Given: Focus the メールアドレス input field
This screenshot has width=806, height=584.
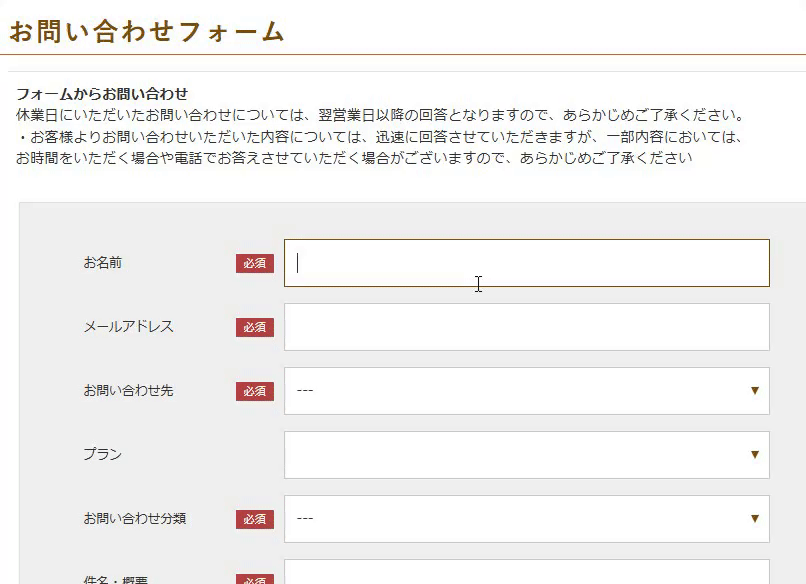Looking at the screenshot, I should pos(526,327).
